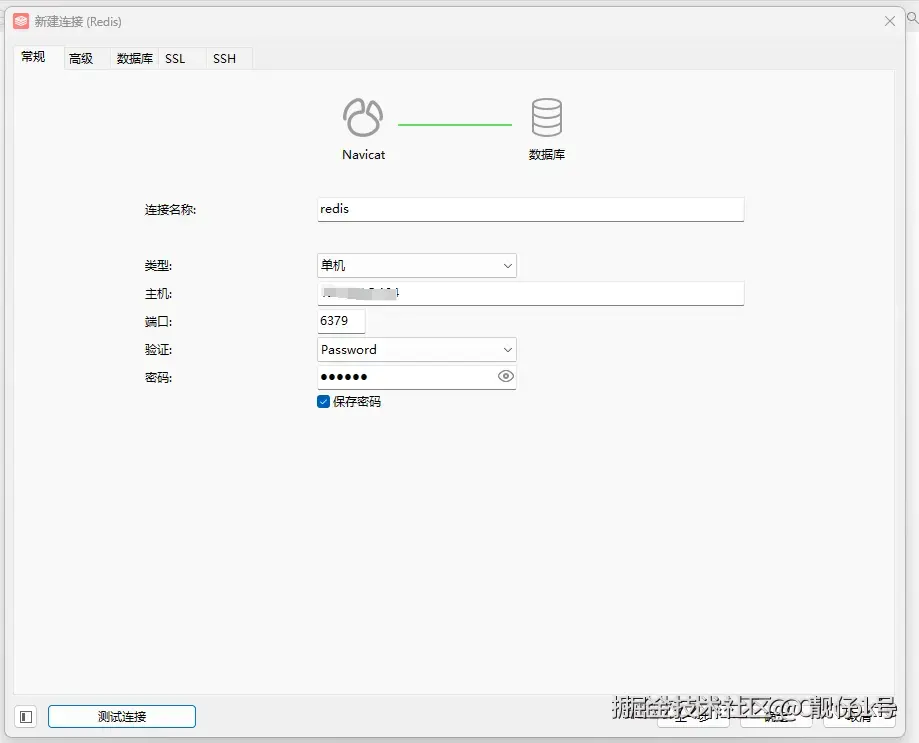Image resolution: width=919 pixels, height=743 pixels.
Task: Open the 数据库 tab
Action: [134, 59]
